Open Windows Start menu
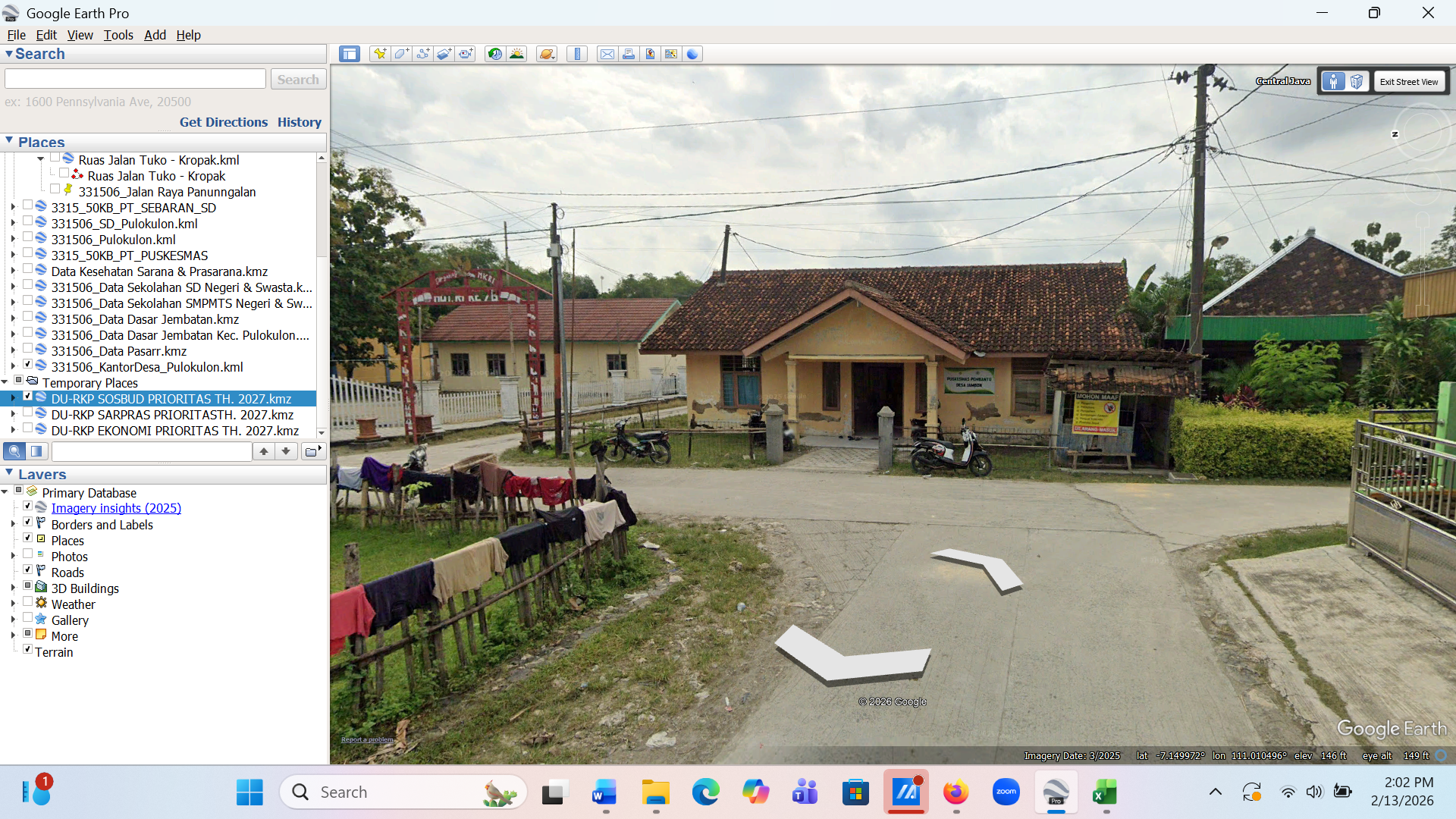The image size is (1456, 819). [249, 792]
